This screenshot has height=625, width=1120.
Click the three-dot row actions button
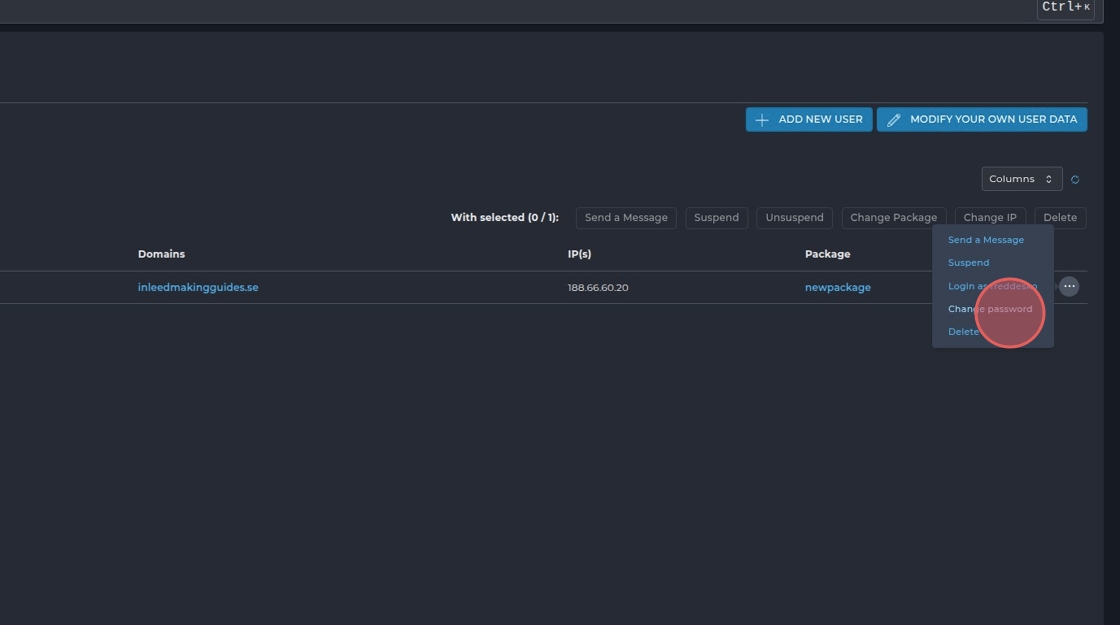[1069, 287]
